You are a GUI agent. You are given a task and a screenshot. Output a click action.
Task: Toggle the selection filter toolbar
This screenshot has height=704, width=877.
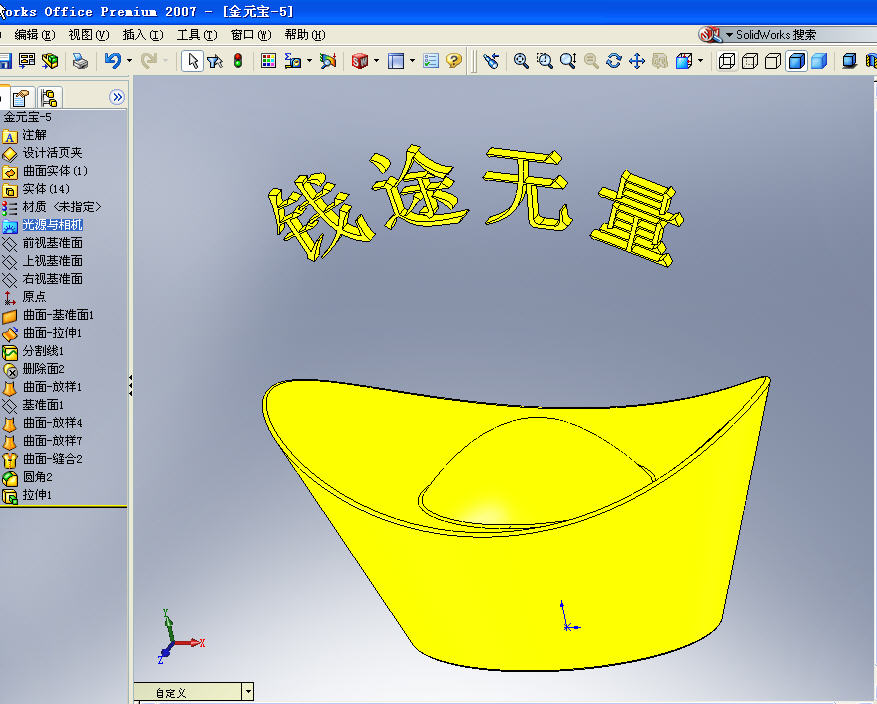tap(215, 60)
